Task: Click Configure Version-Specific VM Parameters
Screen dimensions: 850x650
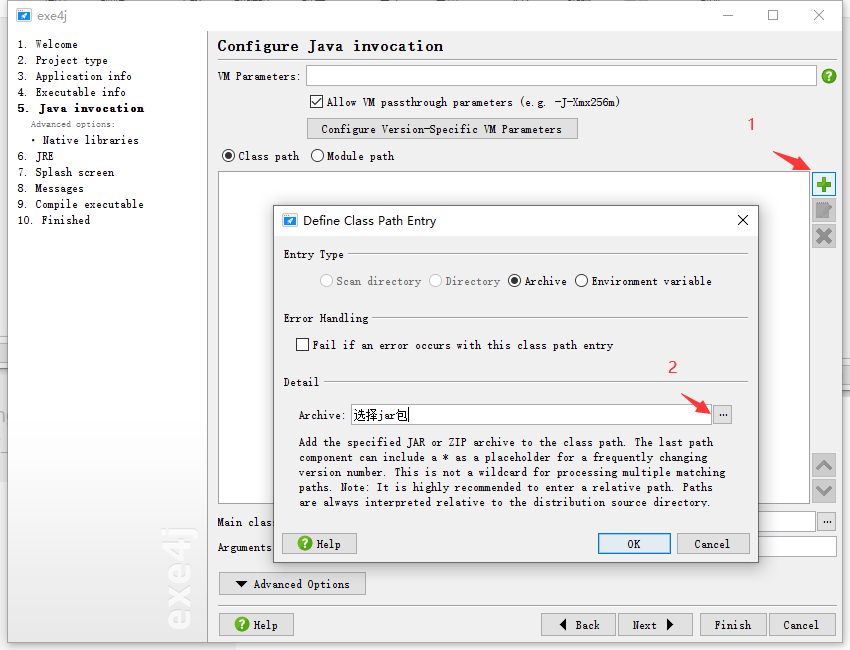Action: point(442,129)
